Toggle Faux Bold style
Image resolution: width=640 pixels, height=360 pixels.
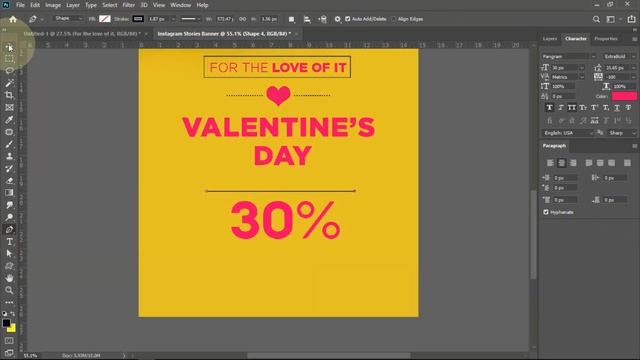pos(549,108)
